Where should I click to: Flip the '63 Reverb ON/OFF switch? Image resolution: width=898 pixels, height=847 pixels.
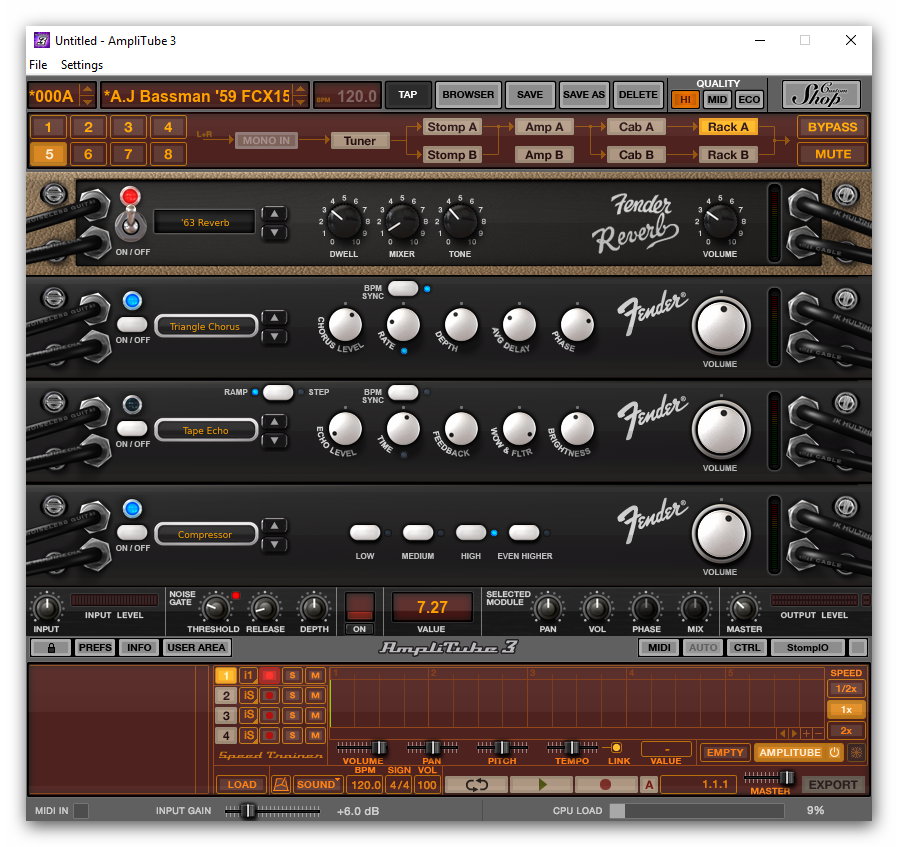tap(131, 220)
